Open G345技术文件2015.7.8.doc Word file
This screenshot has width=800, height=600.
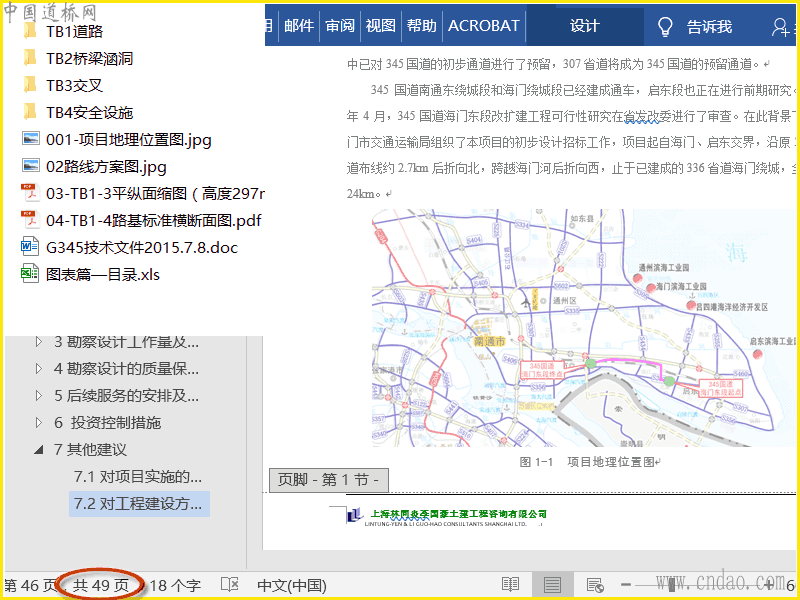(x=141, y=247)
